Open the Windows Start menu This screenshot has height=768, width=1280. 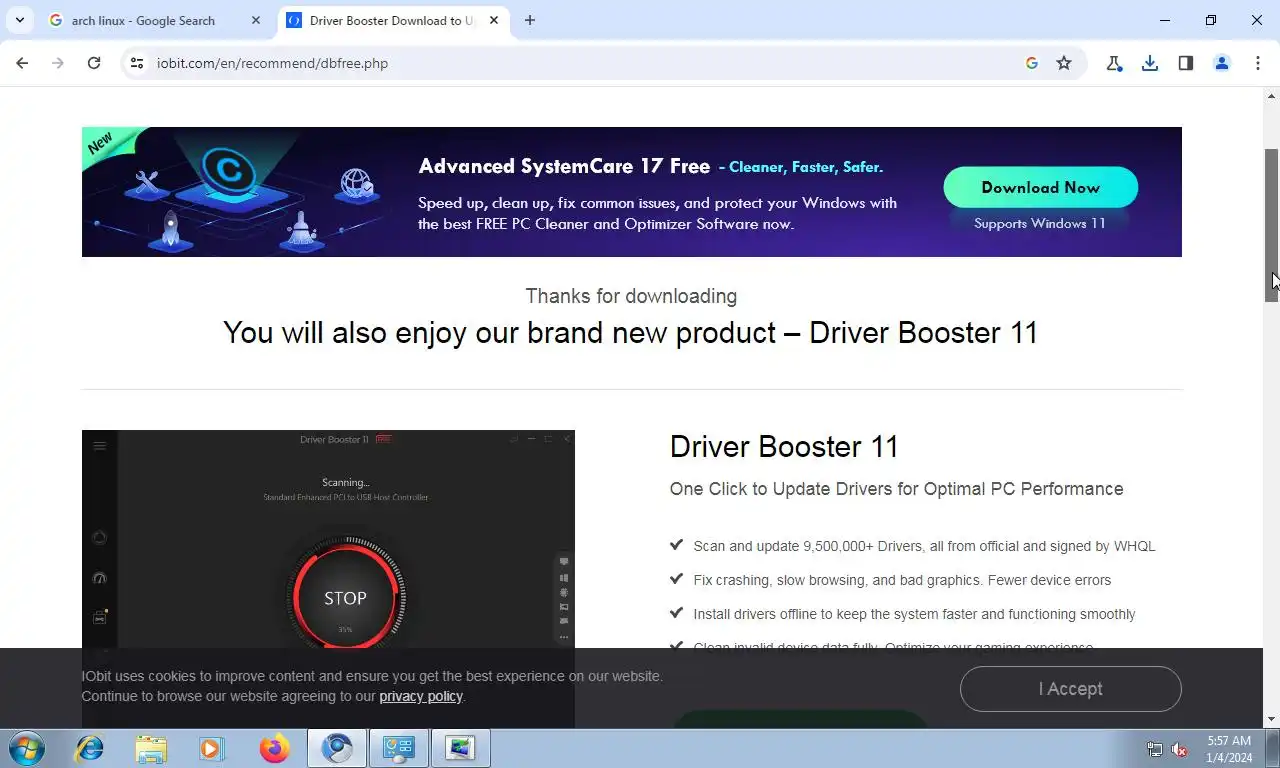27,748
